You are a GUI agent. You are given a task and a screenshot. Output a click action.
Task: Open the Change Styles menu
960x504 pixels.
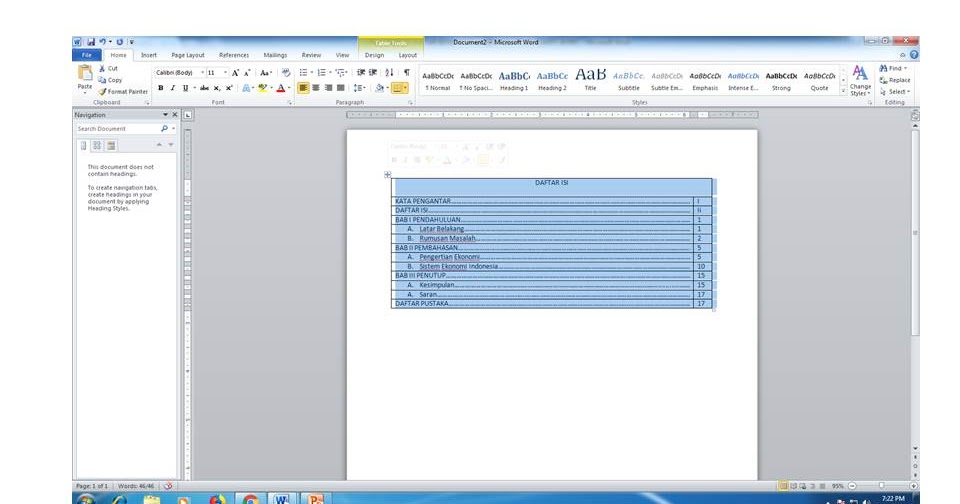(860, 80)
